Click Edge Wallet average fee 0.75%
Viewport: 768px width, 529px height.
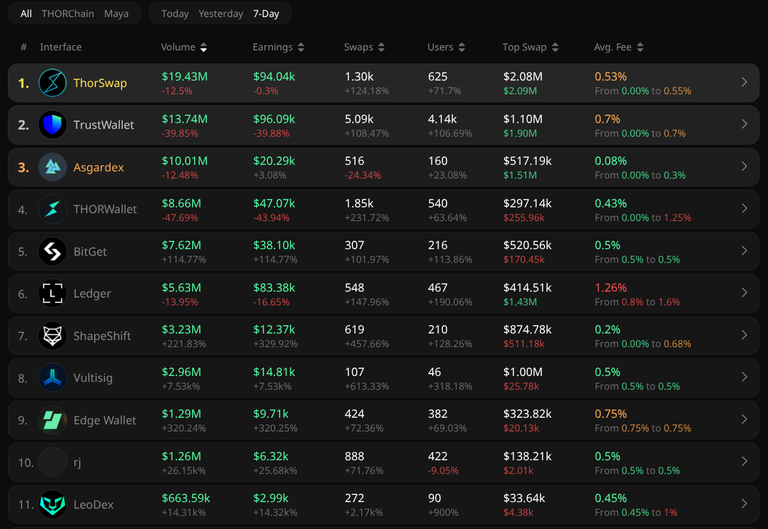click(611, 414)
